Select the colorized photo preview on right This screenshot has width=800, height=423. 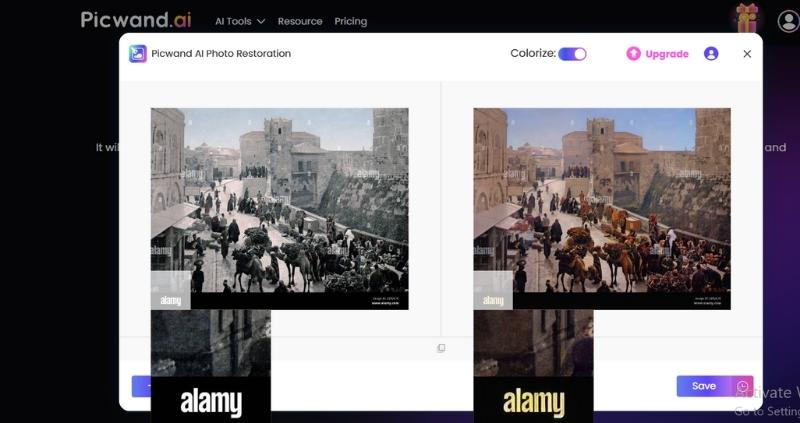click(x=602, y=209)
